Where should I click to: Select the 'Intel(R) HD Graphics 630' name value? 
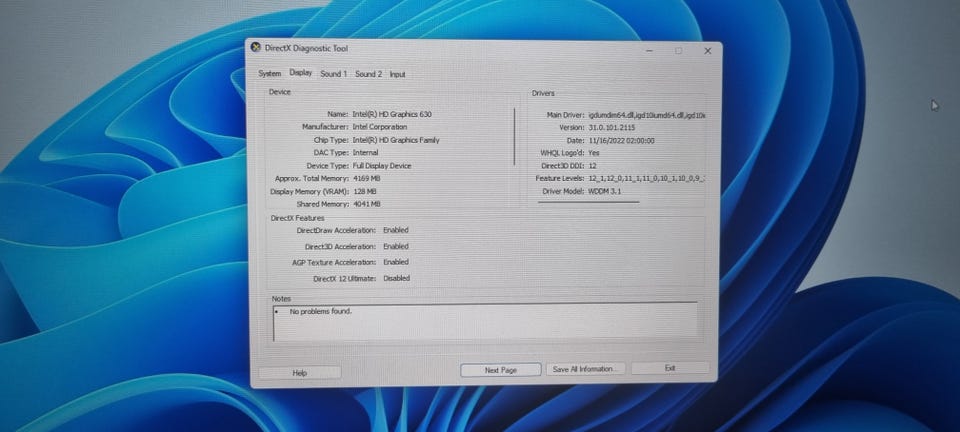[392, 114]
